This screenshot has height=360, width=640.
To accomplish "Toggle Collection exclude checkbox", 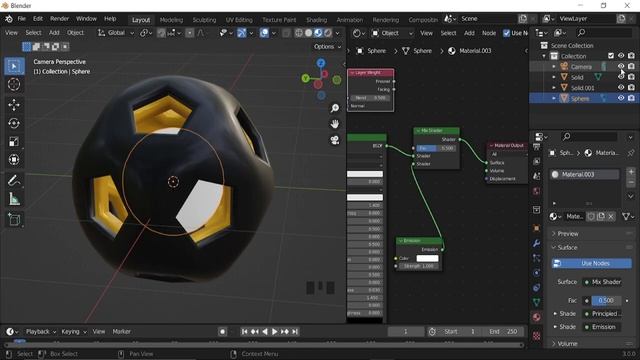I will coord(611,56).
